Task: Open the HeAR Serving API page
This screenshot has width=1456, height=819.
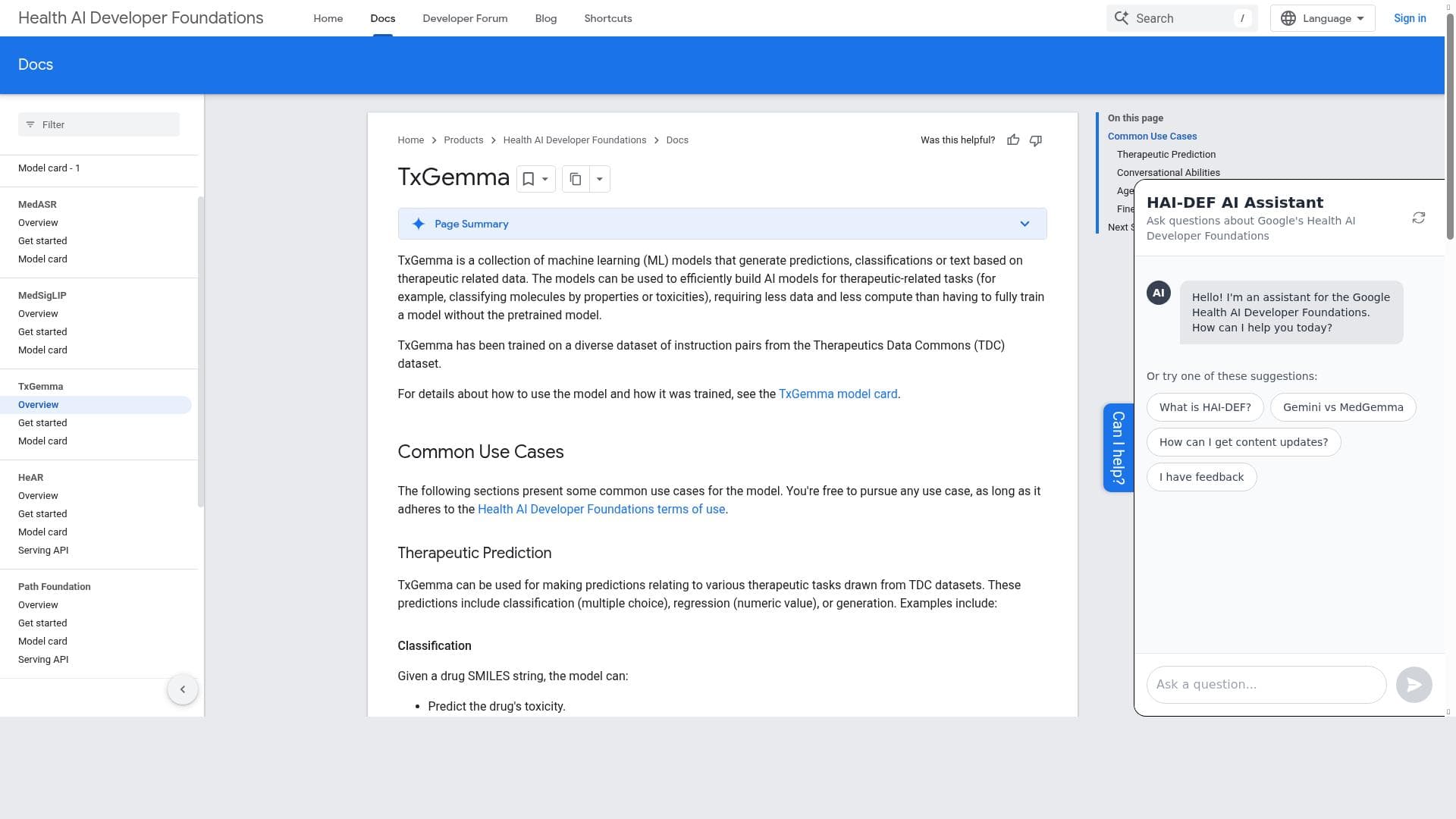Action: [43, 551]
